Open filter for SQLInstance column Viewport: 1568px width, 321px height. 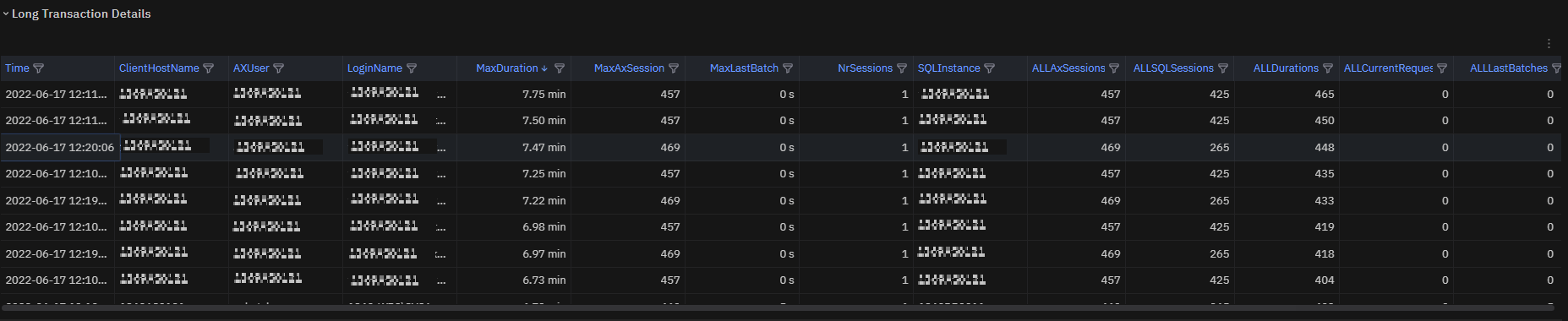tap(990, 68)
